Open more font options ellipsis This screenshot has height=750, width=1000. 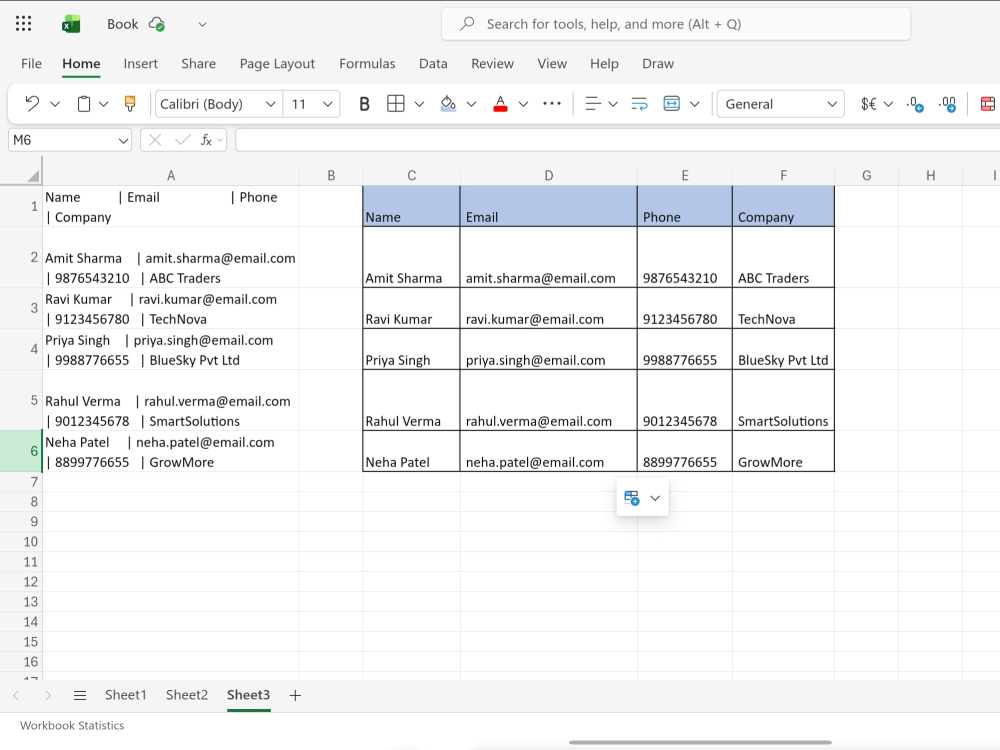[552, 103]
